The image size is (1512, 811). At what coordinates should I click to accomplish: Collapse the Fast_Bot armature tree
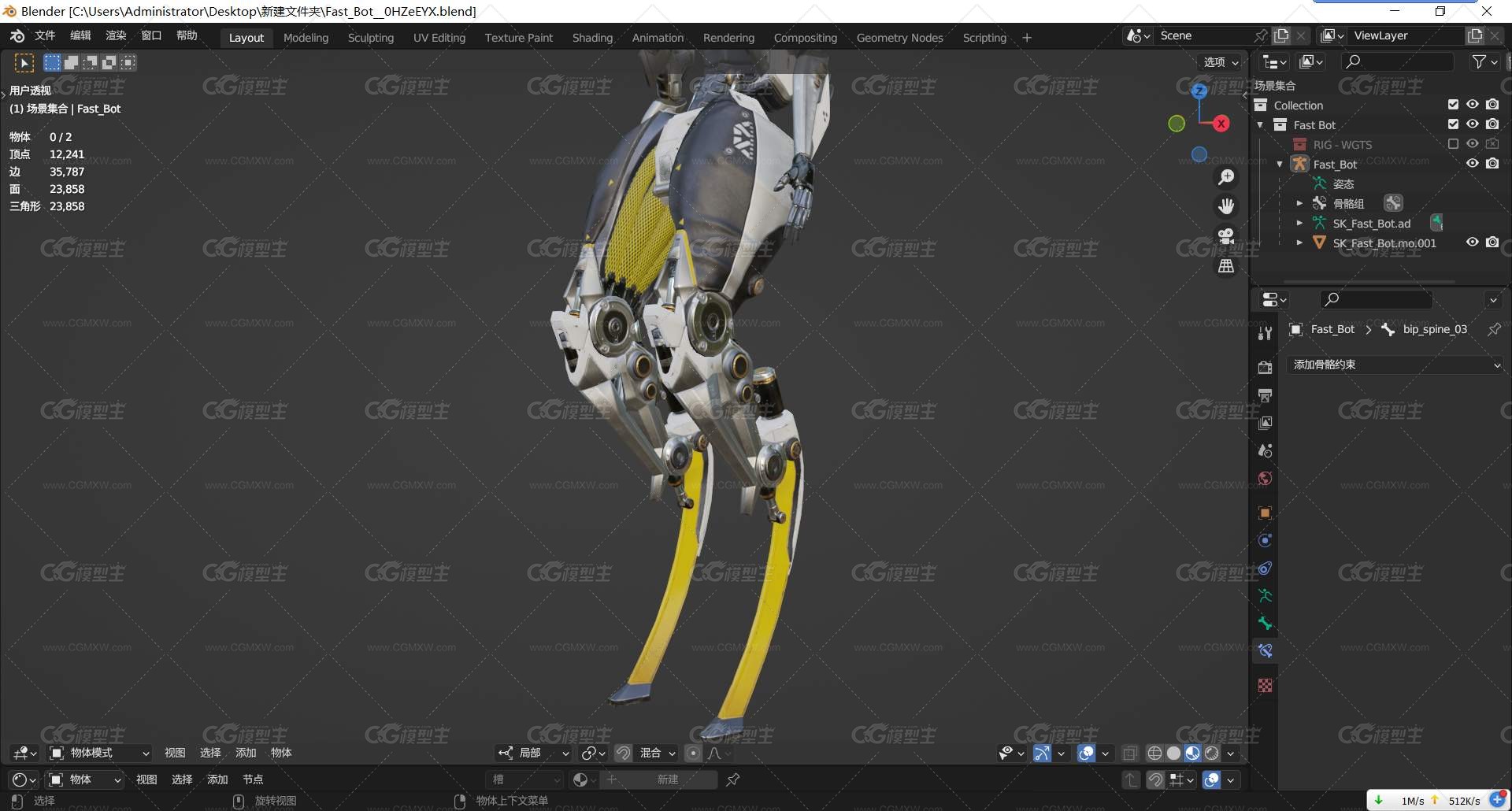[x=1280, y=165]
